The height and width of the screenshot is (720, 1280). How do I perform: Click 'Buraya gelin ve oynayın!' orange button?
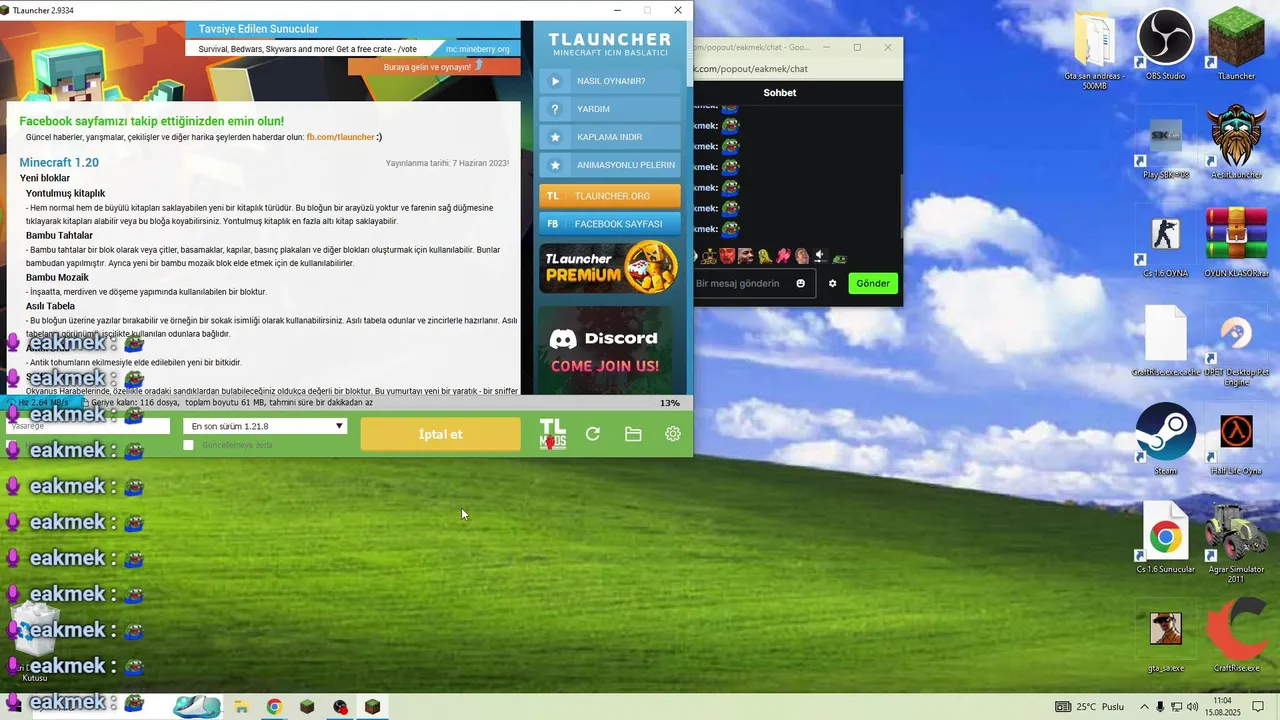[434, 67]
